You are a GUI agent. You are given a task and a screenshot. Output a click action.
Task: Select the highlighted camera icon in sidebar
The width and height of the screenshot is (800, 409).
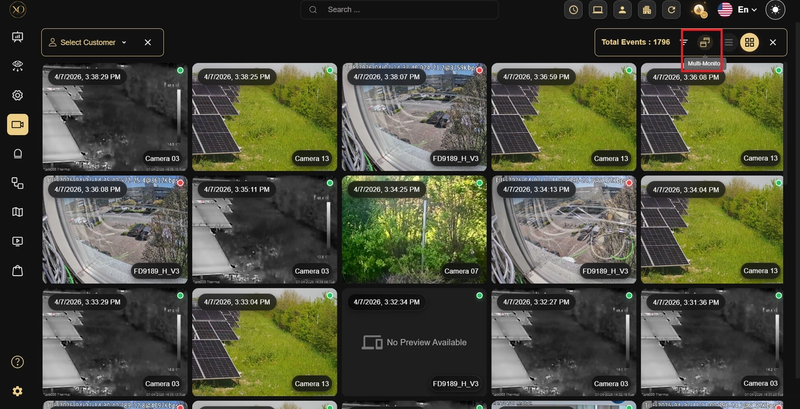17,124
